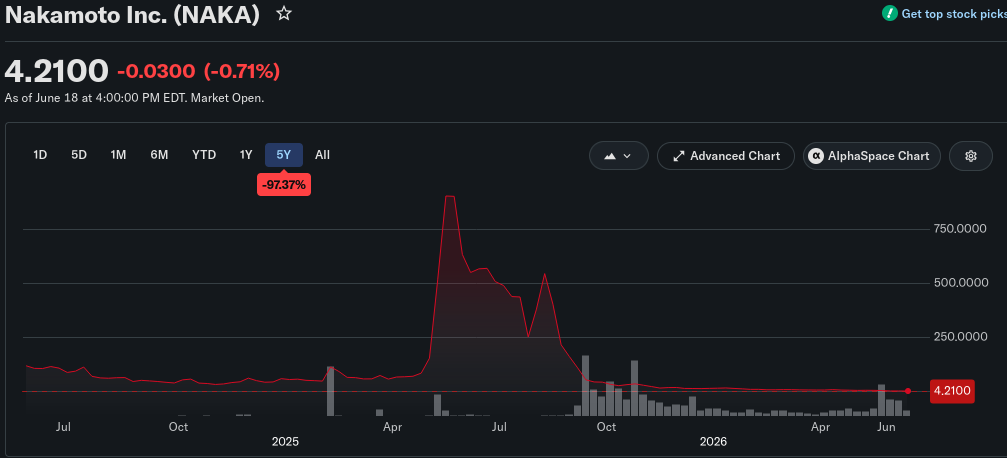Add NAKA to watchlist with star icon
Viewport: 1007px width, 458px height.
click(284, 13)
